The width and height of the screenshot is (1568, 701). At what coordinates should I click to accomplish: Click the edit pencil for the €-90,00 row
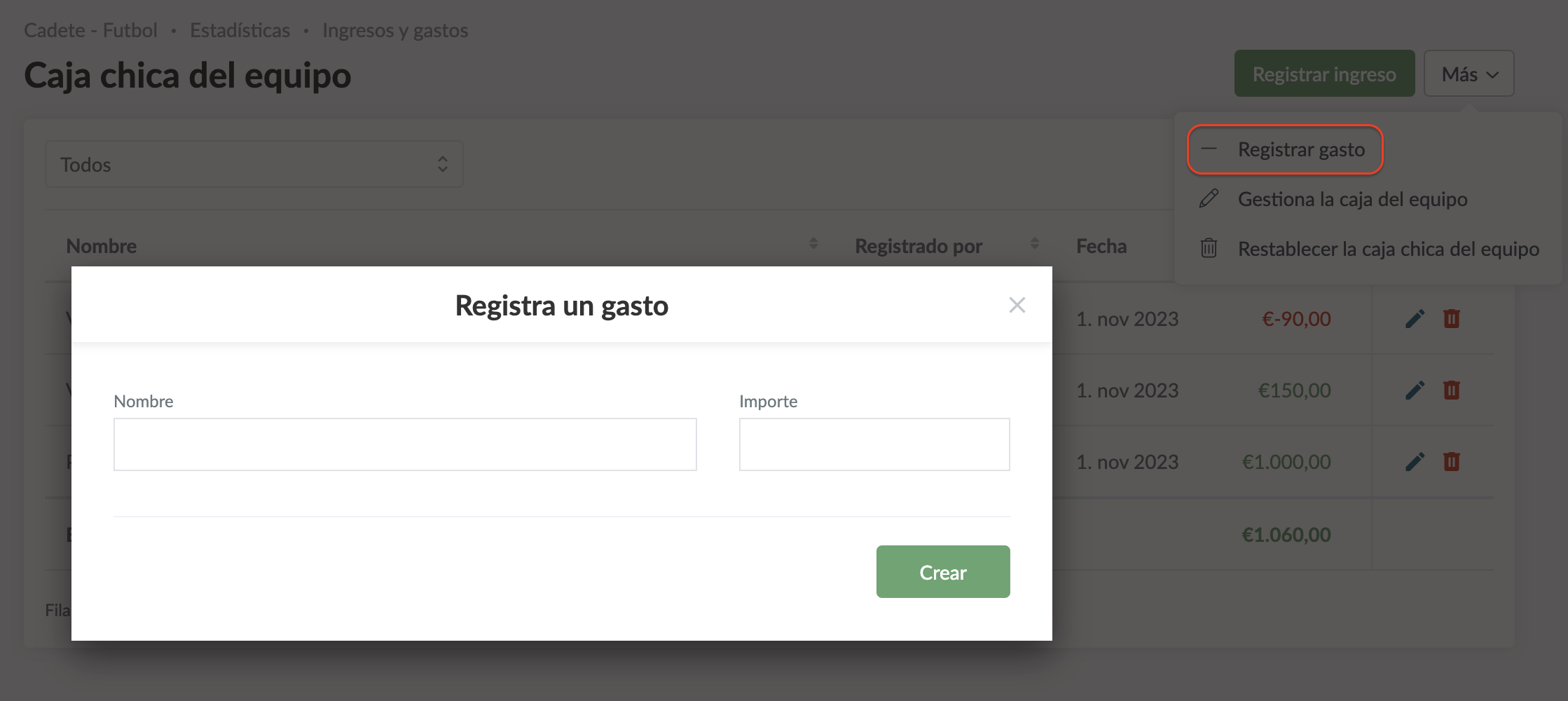click(1415, 319)
